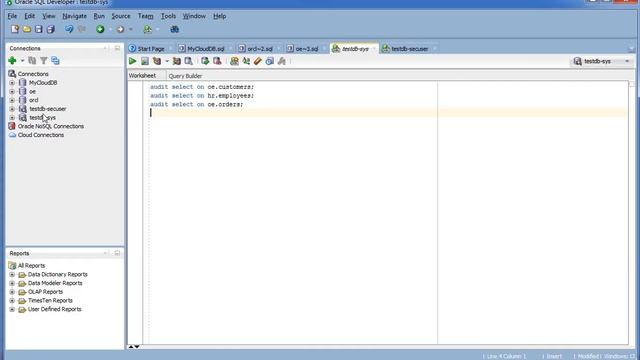Click the Explain Plan icon

[x=157, y=61]
